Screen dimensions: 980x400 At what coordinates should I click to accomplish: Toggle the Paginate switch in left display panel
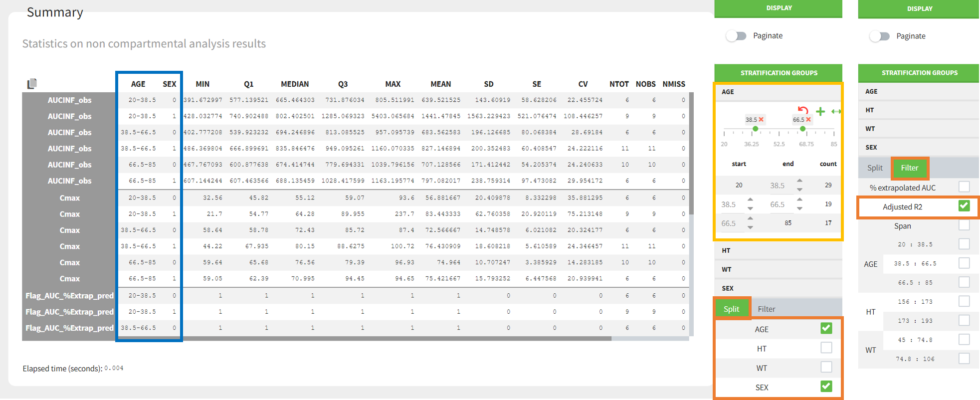click(737, 36)
